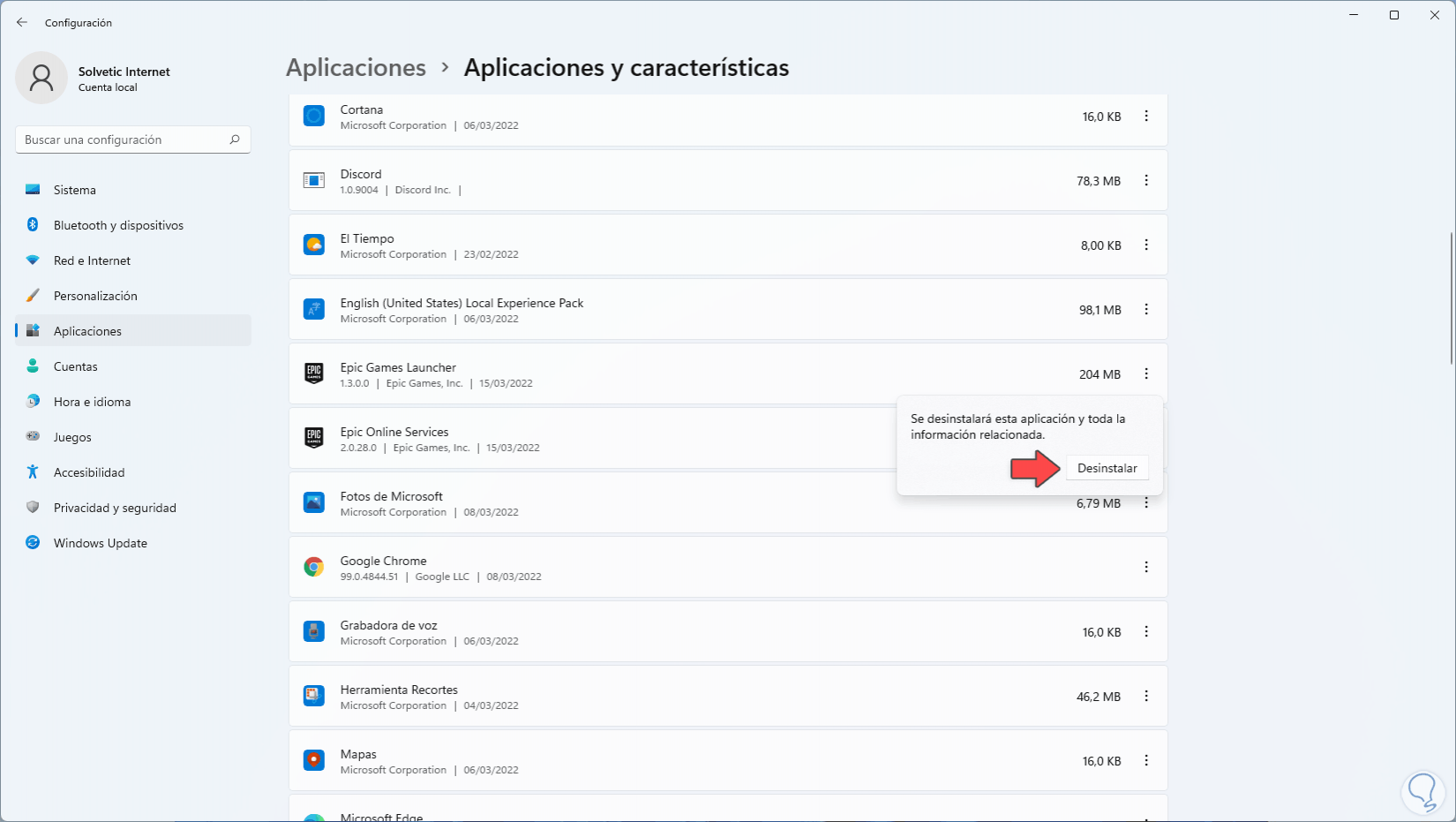This screenshot has height=822, width=1456.
Task: Click the Fotos de Microsoft name
Action: [392, 496]
